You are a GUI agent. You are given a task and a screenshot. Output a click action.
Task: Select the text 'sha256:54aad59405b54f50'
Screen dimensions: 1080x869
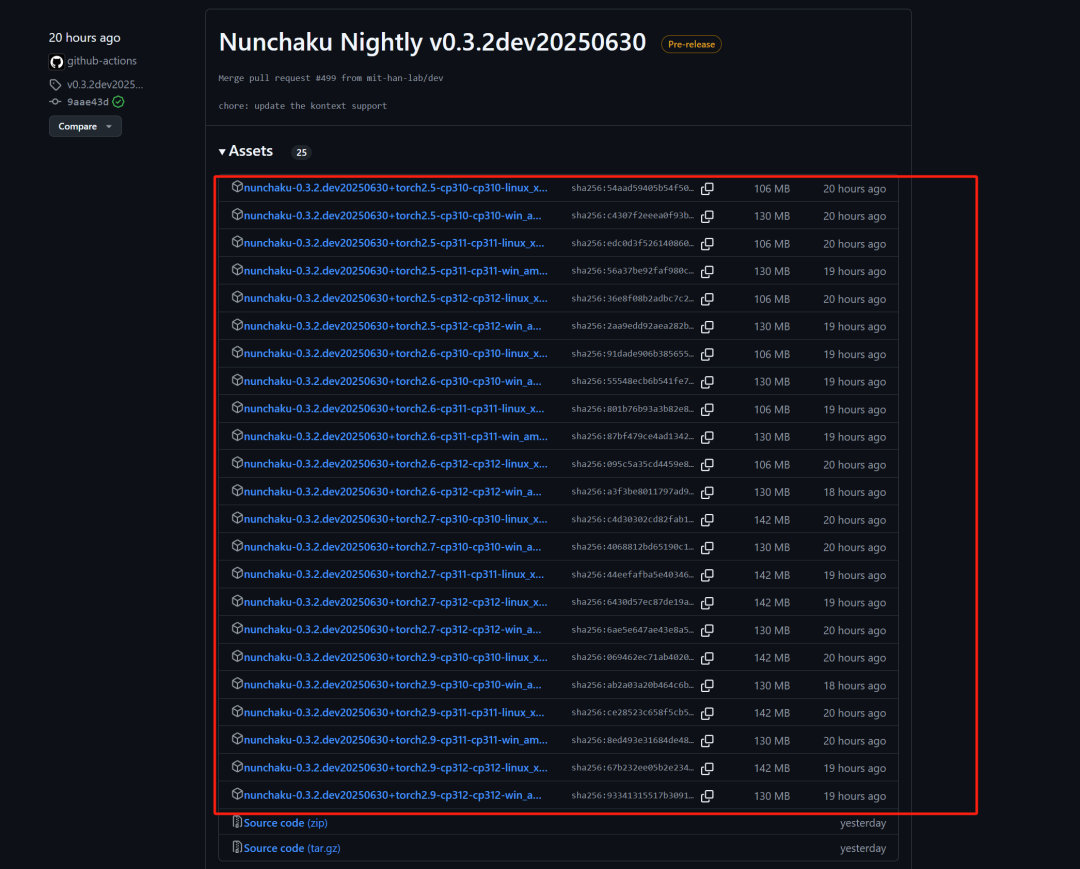(632, 188)
